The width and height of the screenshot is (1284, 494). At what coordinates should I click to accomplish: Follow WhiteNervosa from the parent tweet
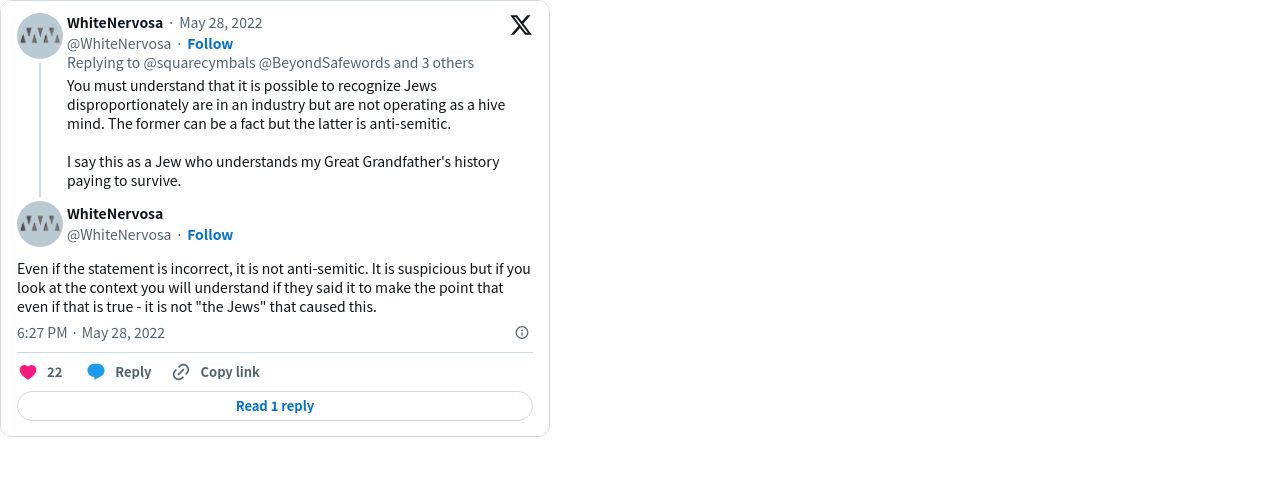[210, 44]
